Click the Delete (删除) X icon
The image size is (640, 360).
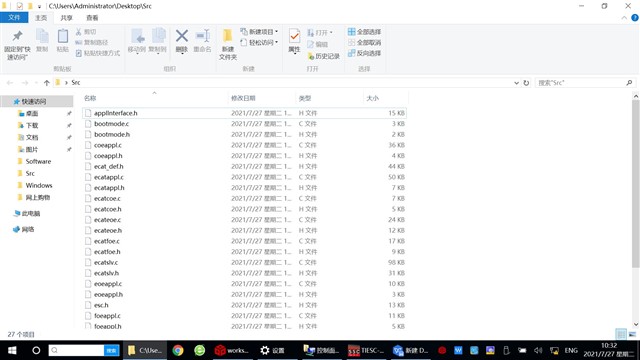tap(182, 36)
